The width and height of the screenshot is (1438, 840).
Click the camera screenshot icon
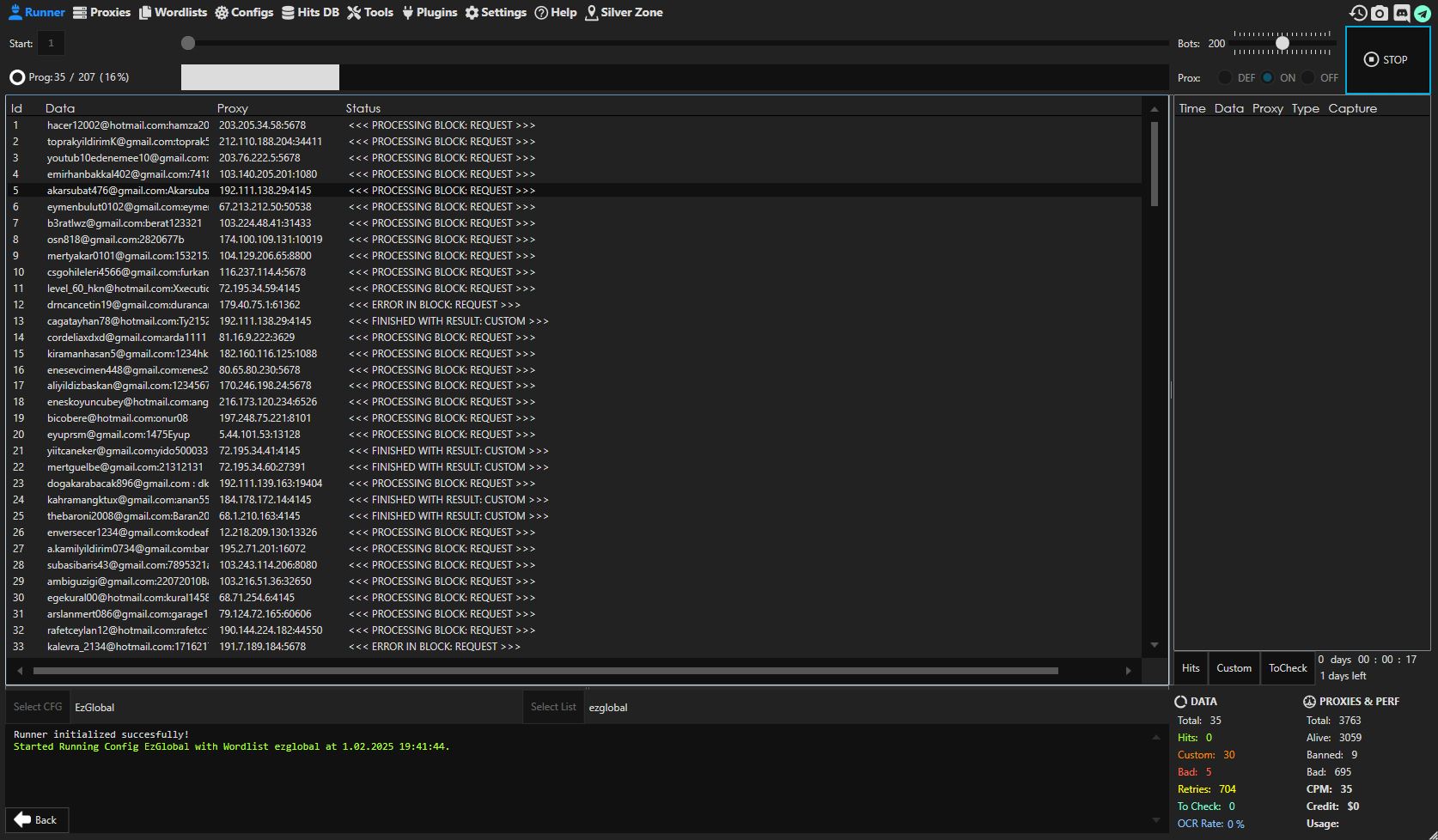[1380, 13]
